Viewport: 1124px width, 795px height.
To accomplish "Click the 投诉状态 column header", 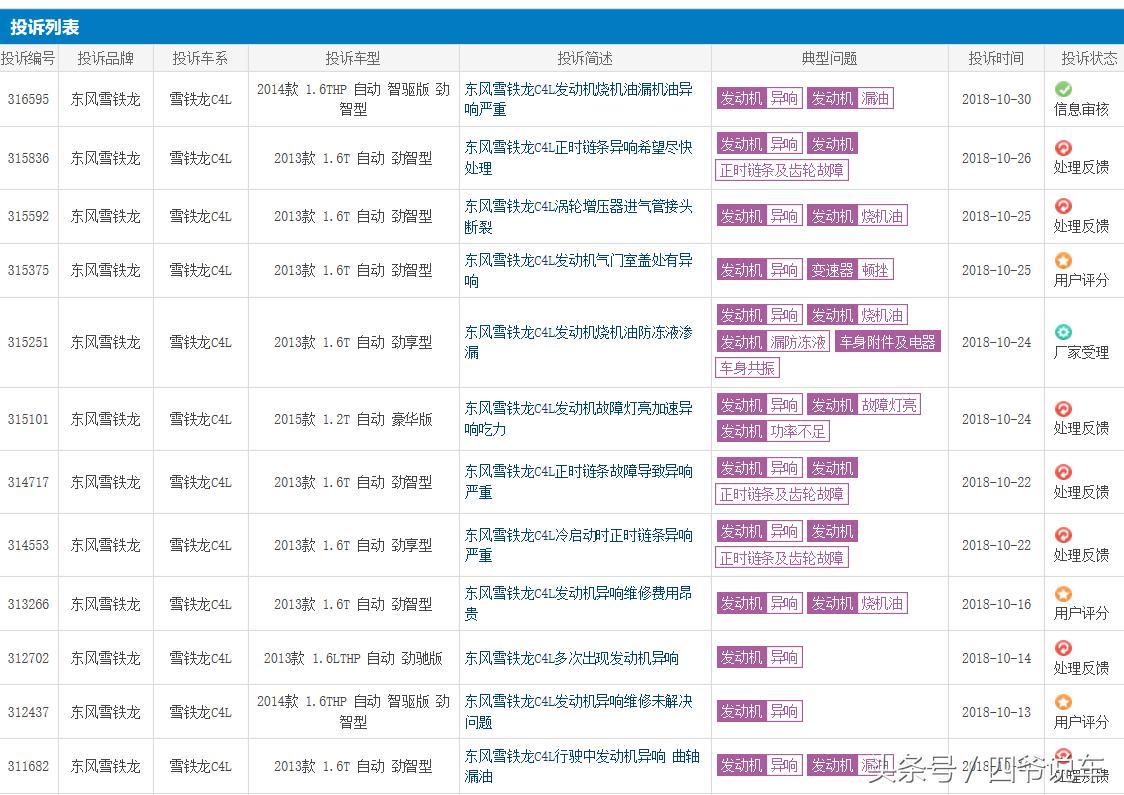I will tap(1089, 58).
